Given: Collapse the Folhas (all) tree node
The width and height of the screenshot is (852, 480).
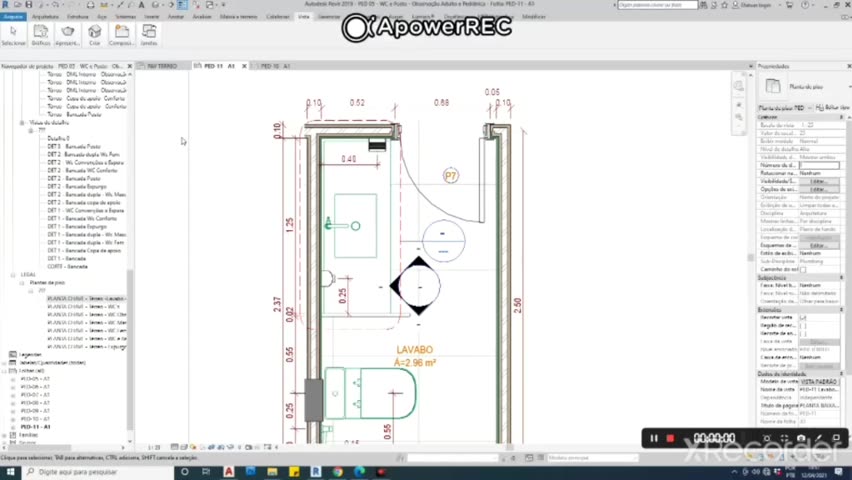Looking at the screenshot, I should pyautogui.click(x=5, y=371).
